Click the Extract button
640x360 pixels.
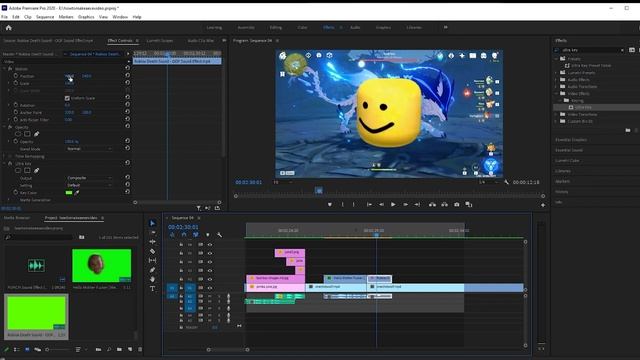pyautogui.click(x=444, y=204)
